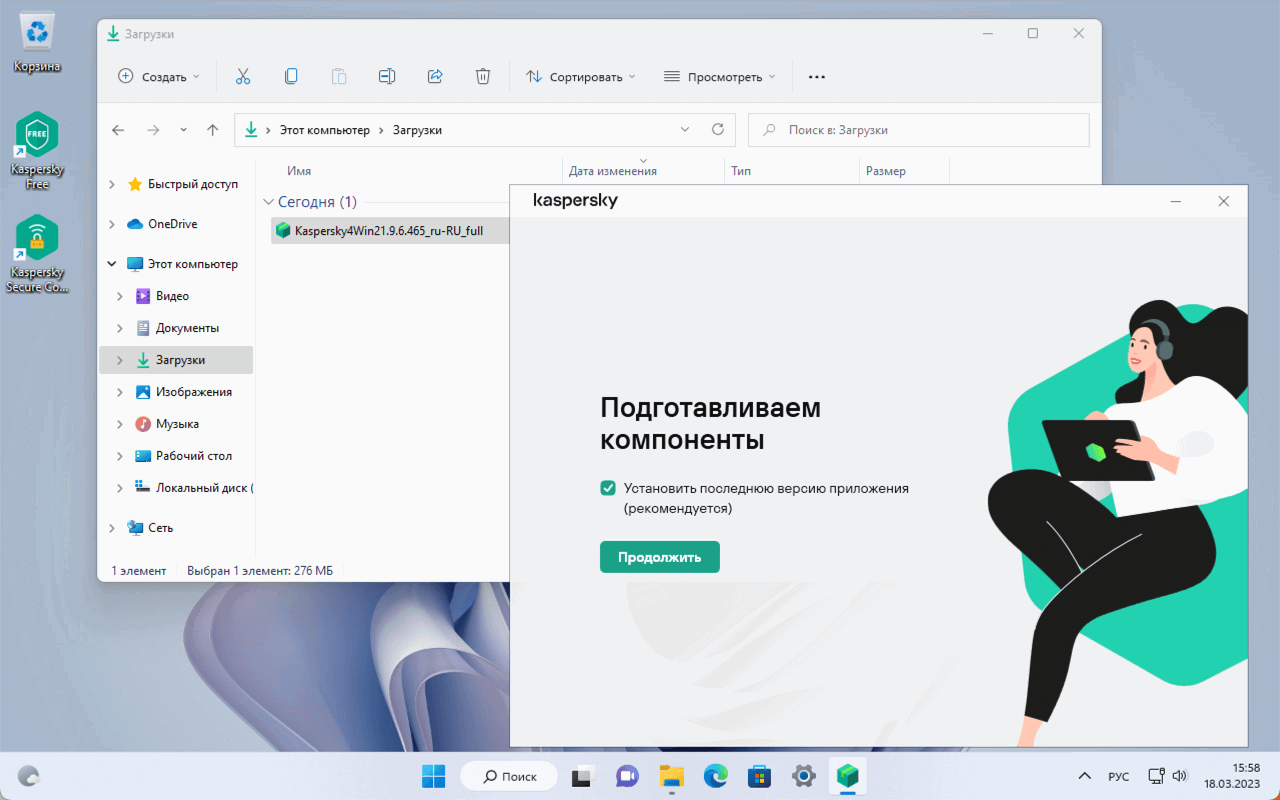
Task: Expand the Видео folder node
Action: pyautogui.click(x=120, y=296)
